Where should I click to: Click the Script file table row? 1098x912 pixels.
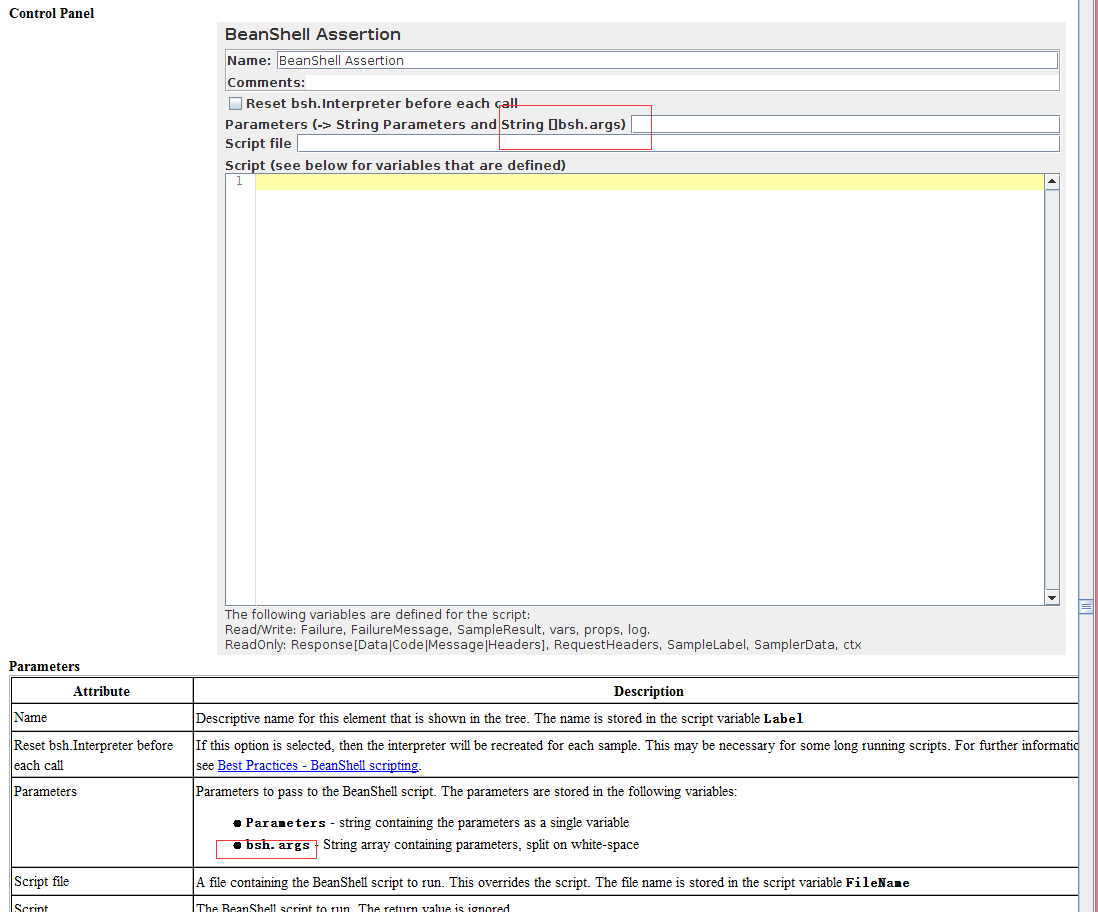pos(100,881)
